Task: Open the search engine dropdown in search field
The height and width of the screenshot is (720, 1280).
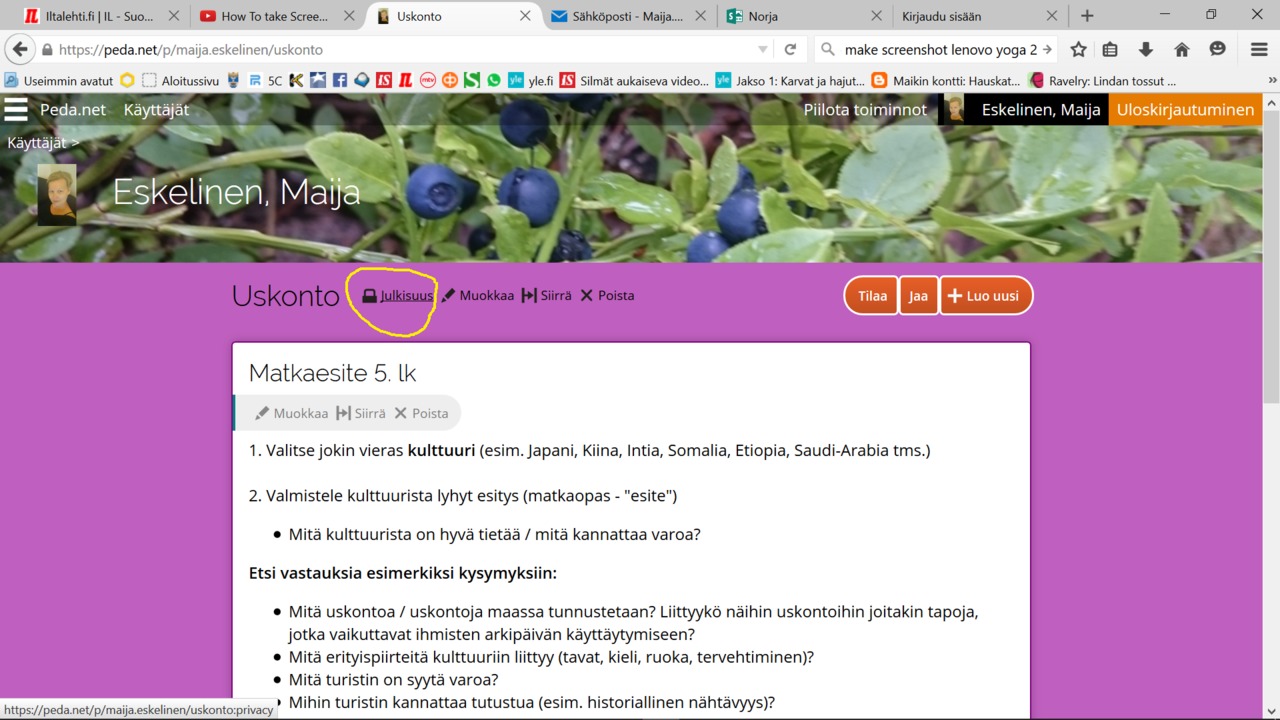Action: [826, 49]
